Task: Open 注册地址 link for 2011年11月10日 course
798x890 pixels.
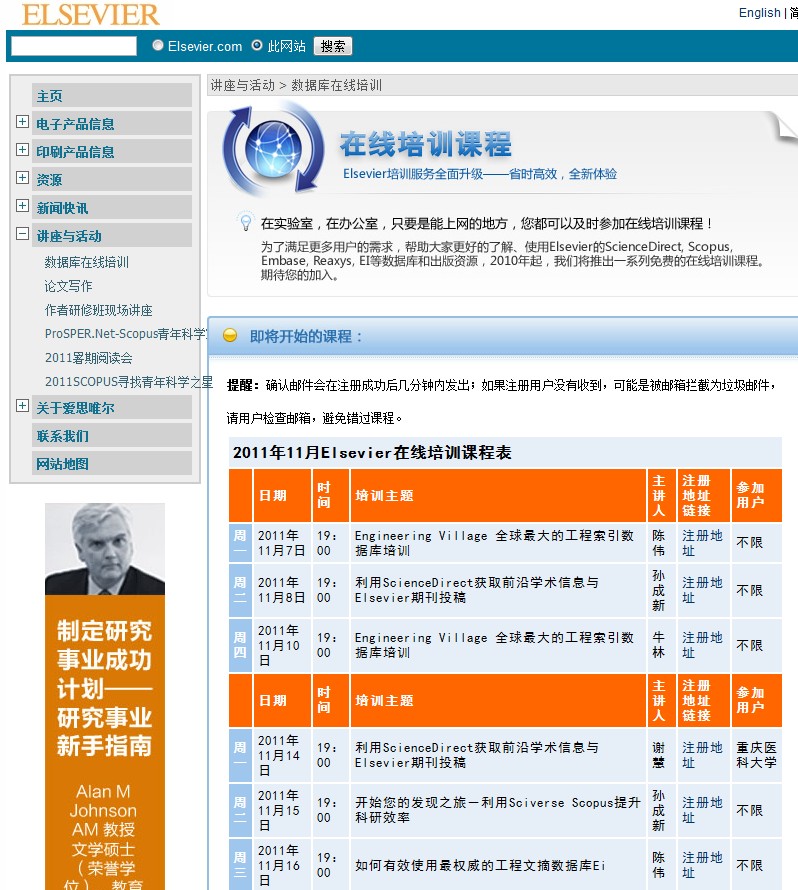Action: pos(702,645)
